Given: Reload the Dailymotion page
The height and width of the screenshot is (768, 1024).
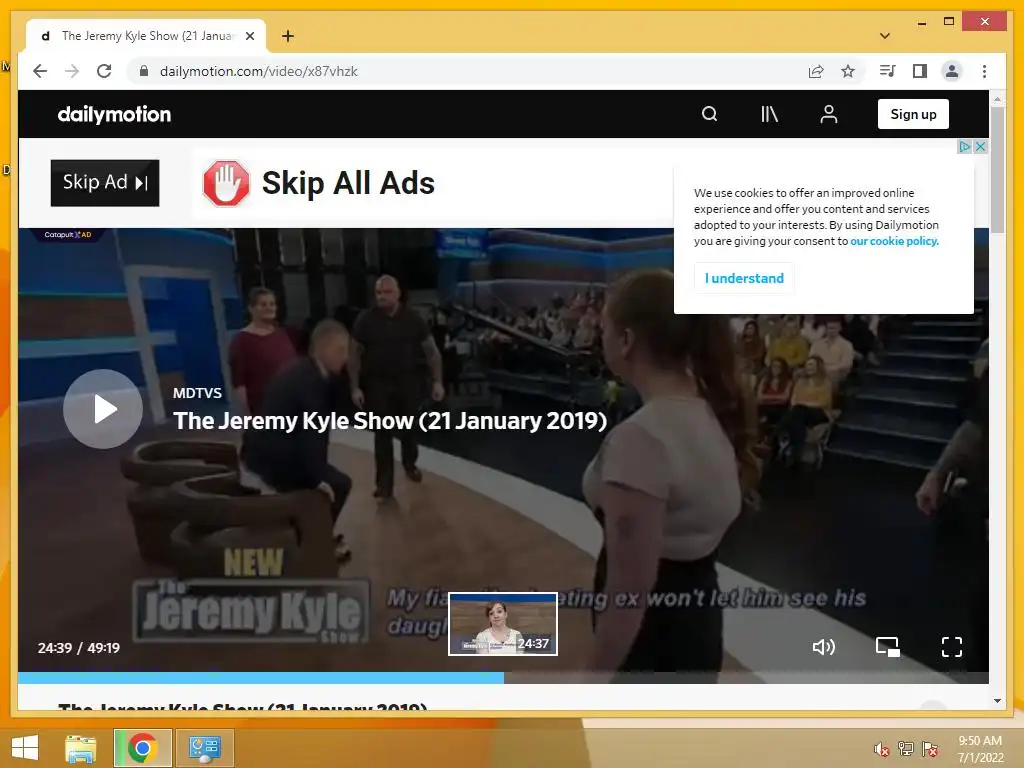Looking at the screenshot, I should click(104, 71).
